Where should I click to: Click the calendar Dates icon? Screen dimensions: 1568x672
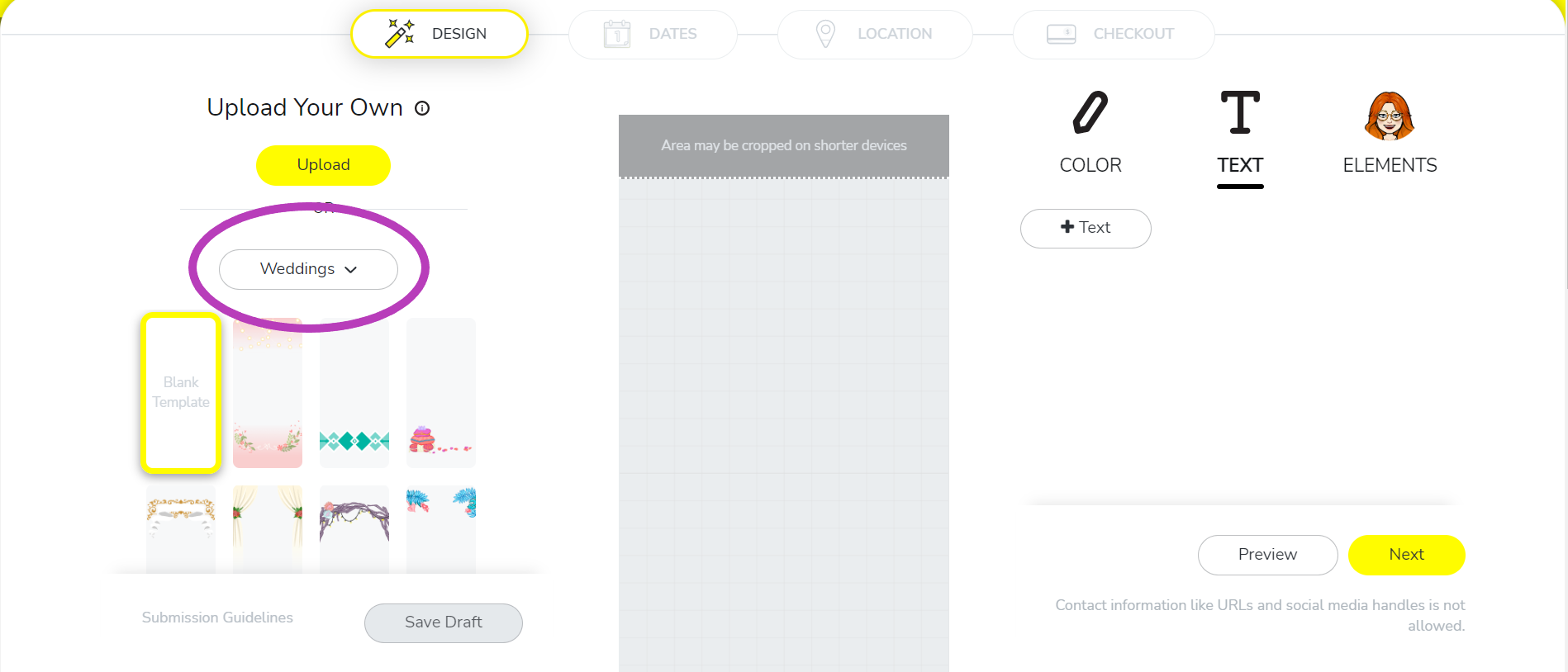click(x=617, y=34)
